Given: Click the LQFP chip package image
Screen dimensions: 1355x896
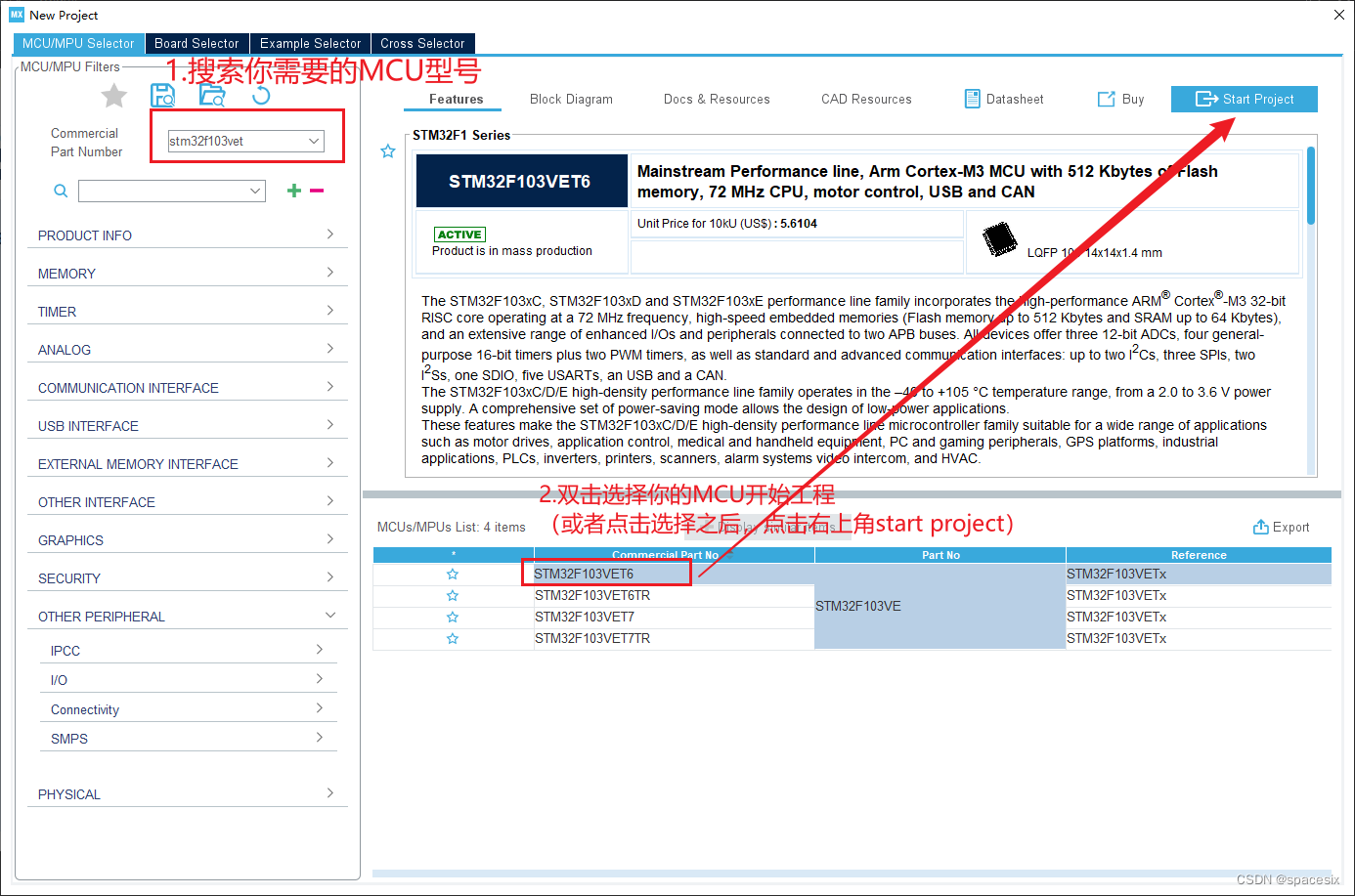Looking at the screenshot, I should [999, 238].
